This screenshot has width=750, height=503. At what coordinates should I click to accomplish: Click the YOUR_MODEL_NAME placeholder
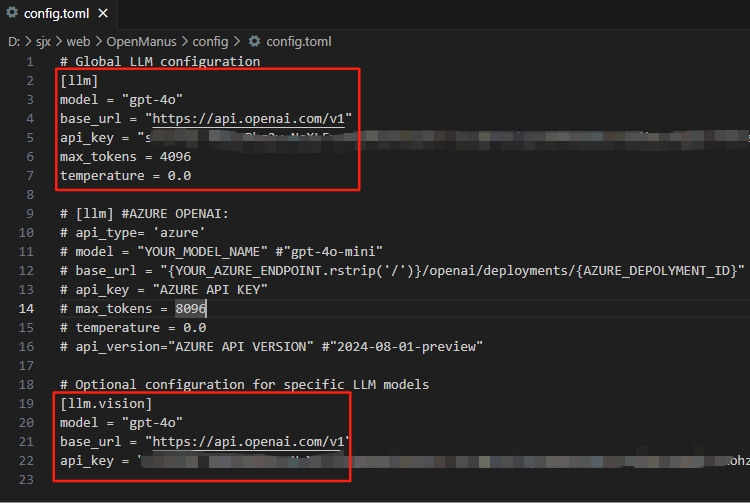click(x=202, y=252)
